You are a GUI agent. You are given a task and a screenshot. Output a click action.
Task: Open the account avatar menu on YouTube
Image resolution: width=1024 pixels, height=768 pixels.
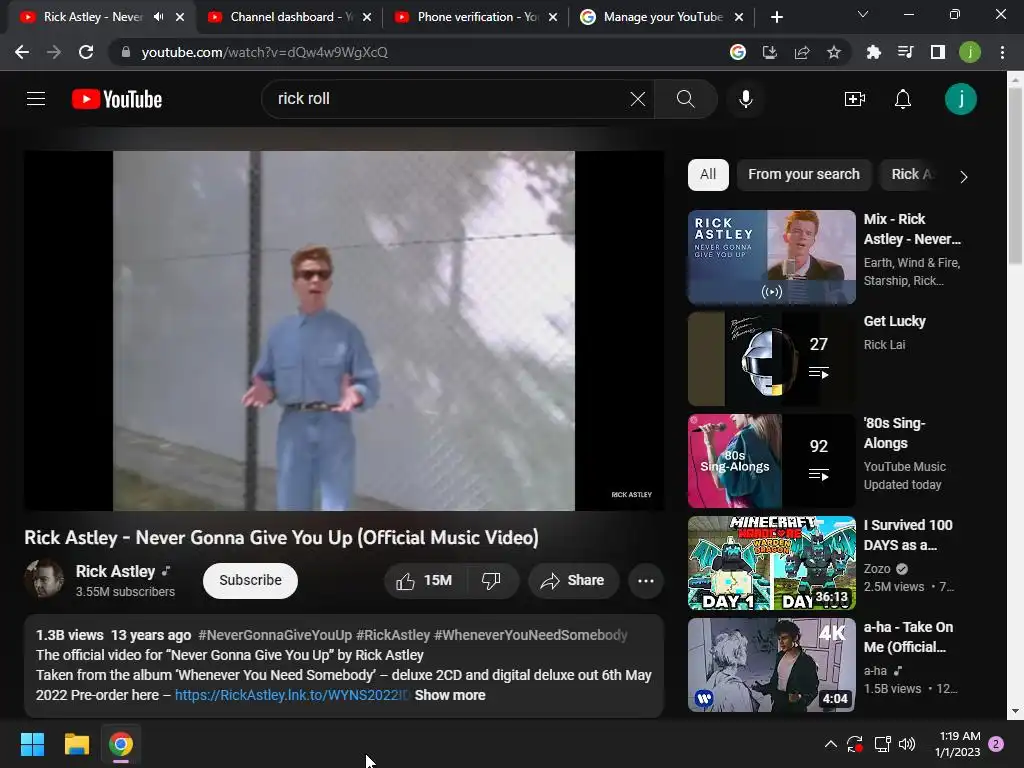coord(961,99)
